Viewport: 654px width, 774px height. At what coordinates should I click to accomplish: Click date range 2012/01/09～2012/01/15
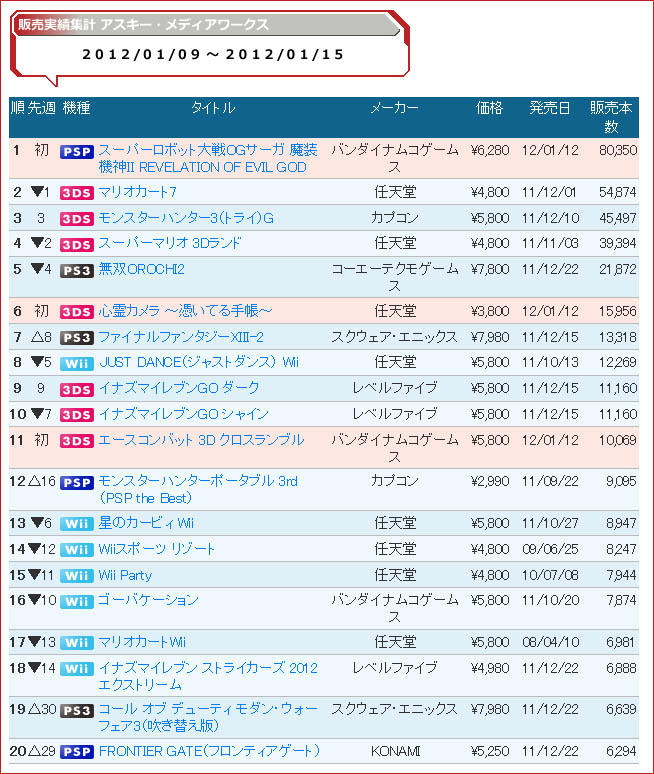[213, 54]
